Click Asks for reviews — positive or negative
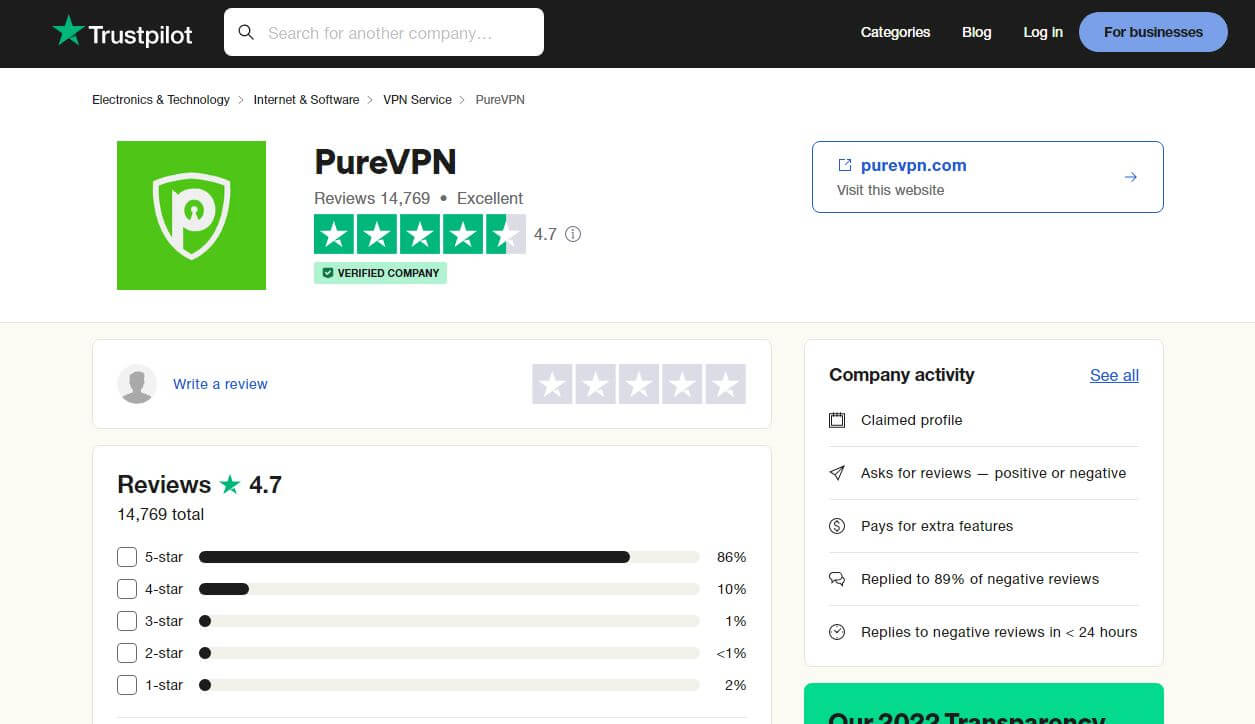 (x=994, y=473)
